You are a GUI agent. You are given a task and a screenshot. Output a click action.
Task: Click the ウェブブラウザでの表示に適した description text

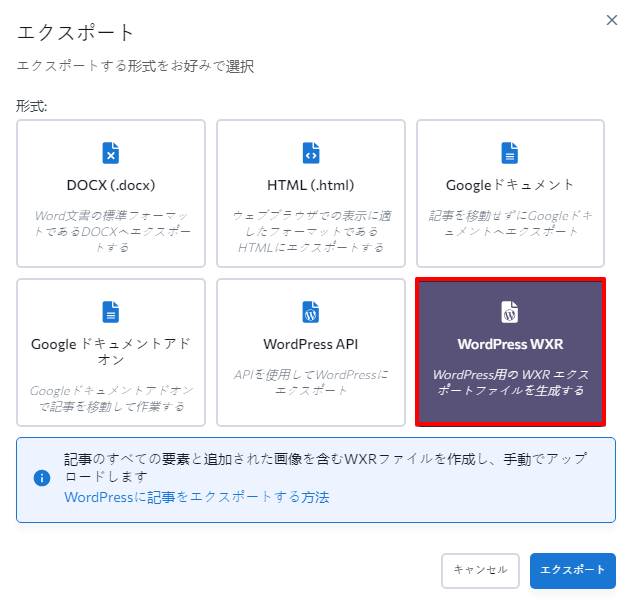311,232
